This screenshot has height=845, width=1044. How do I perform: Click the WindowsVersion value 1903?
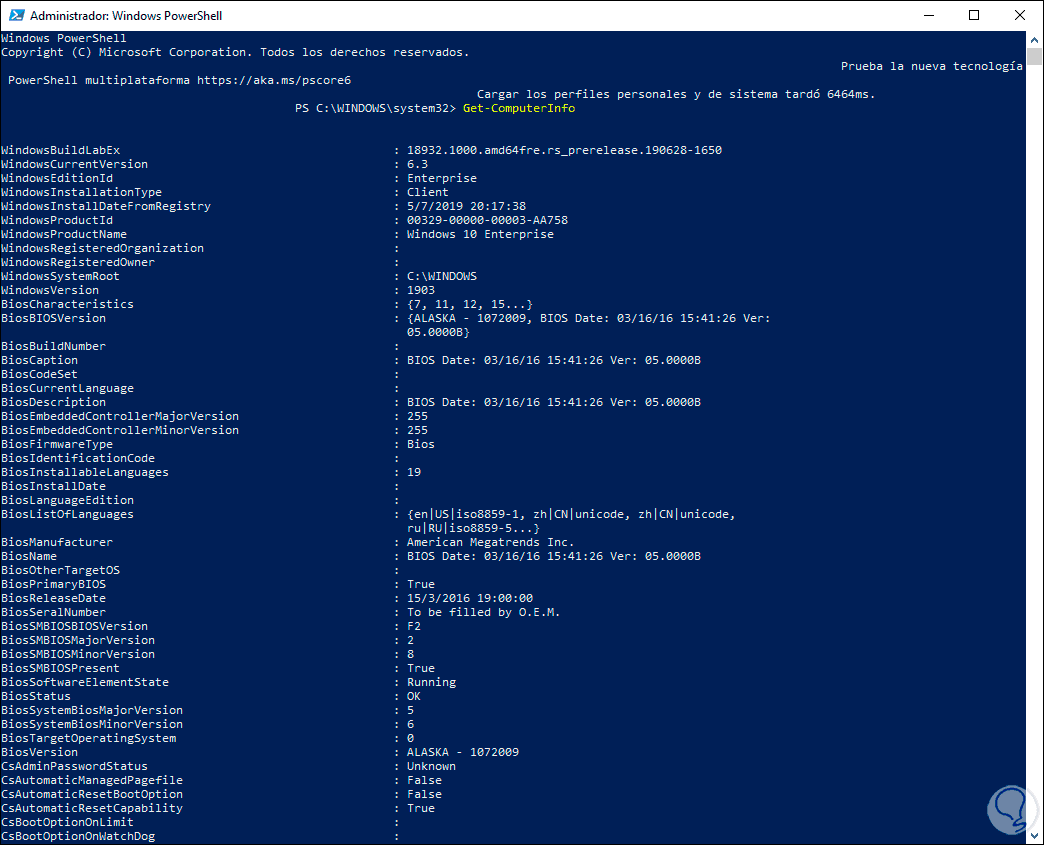point(421,290)
